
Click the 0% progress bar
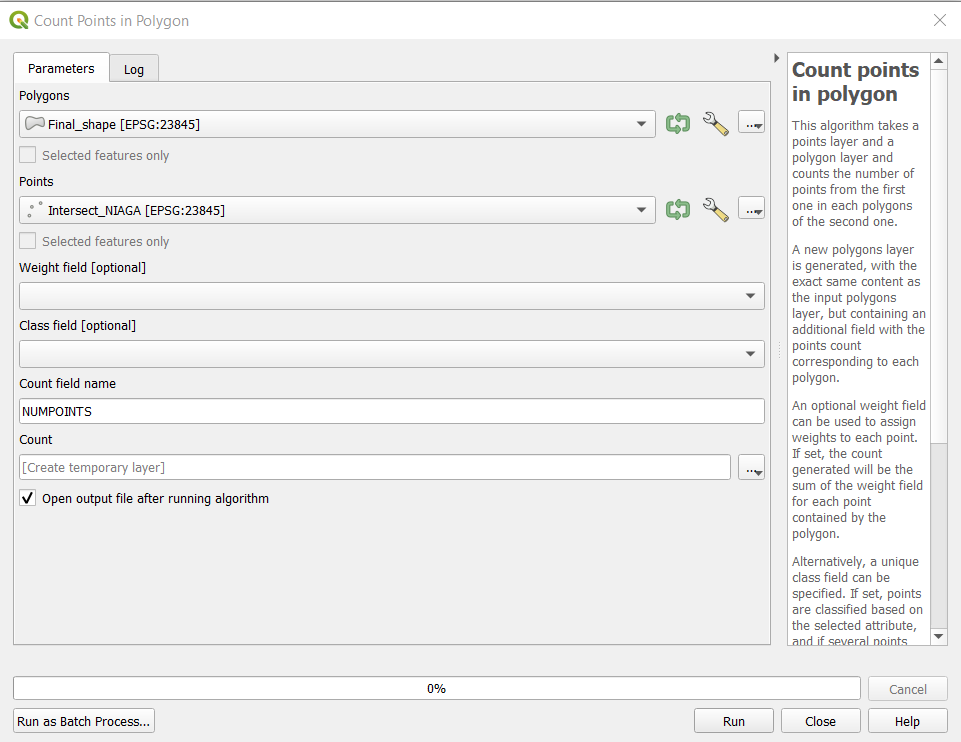coord(436,689)
